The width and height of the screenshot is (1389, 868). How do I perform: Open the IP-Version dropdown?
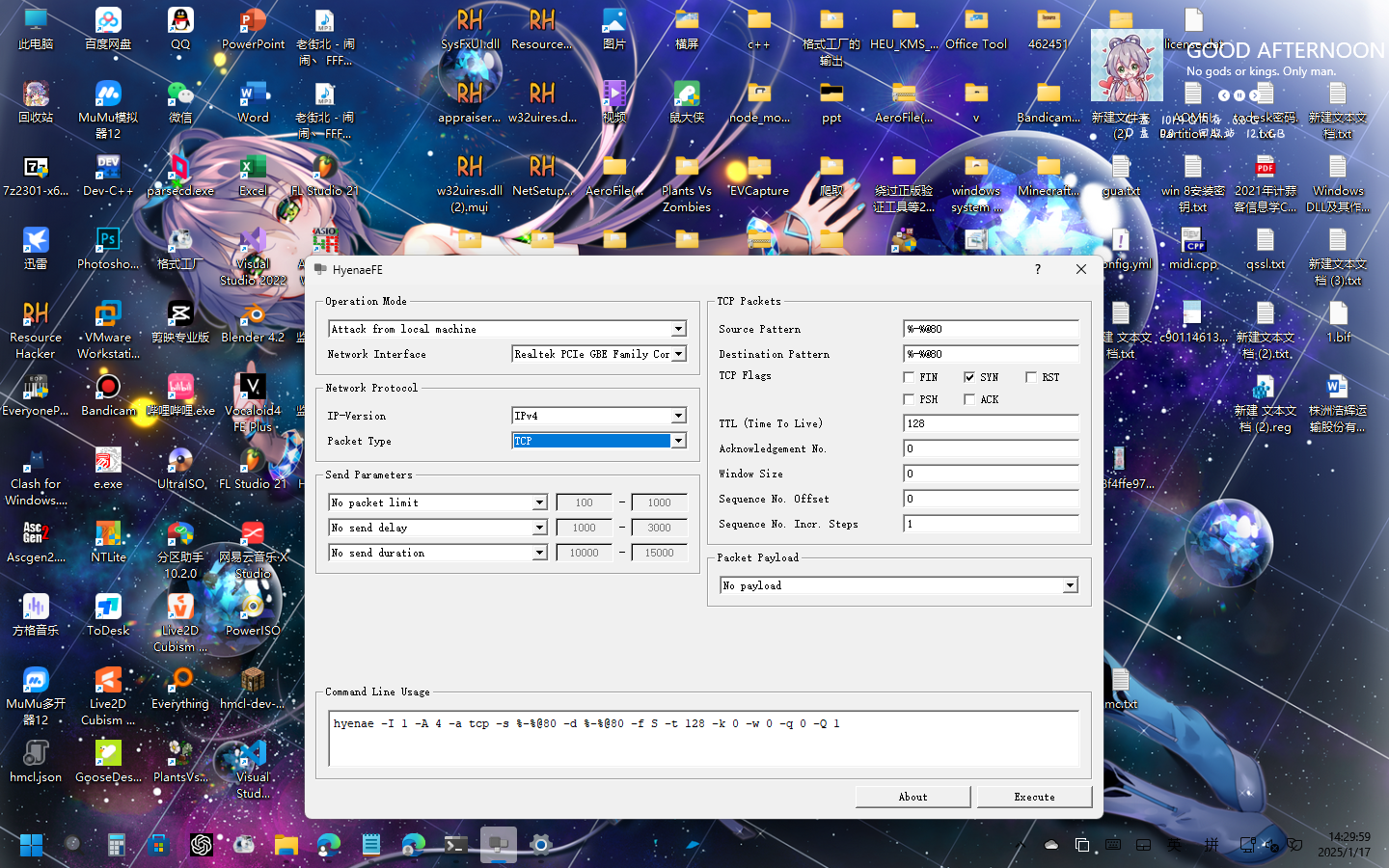click(x=678, y=416)
